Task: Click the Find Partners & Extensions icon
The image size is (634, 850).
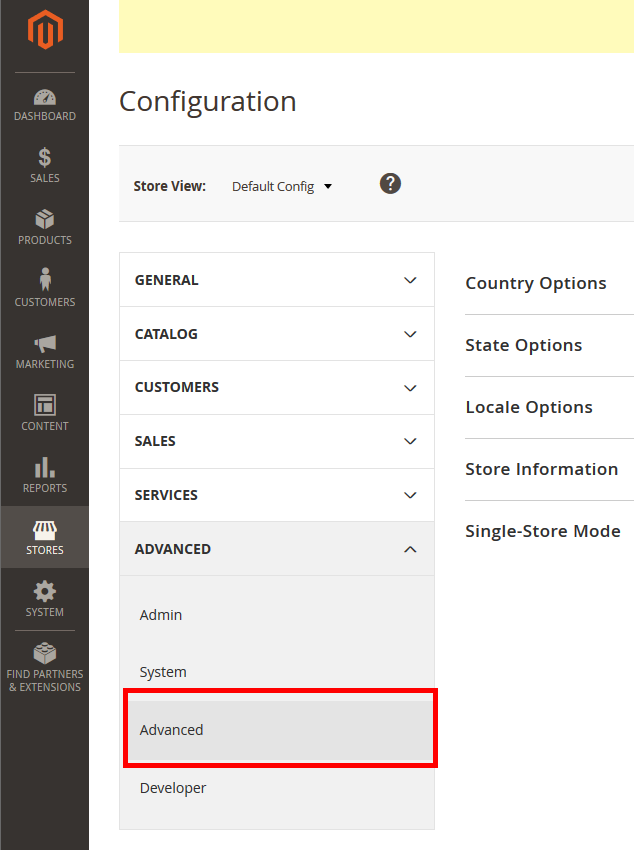Action: [44, 654]
